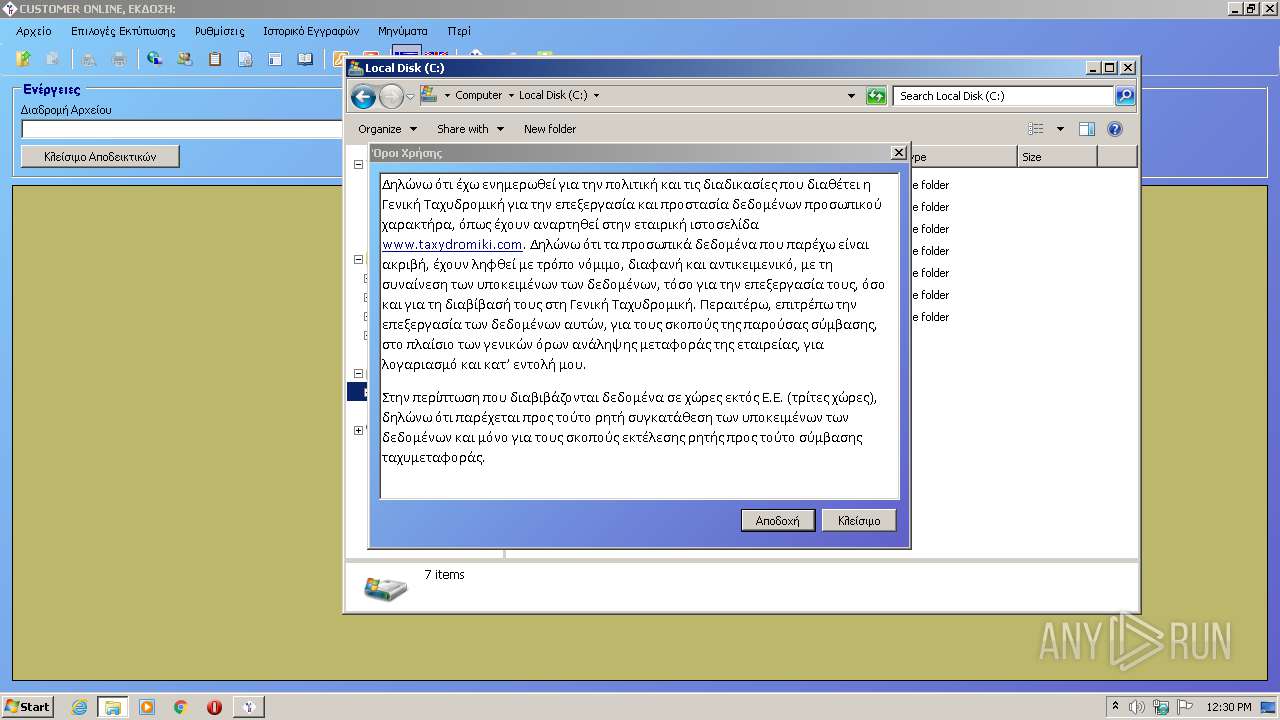Click the Διαδρομή Αρχείου input field
Screen dimensions: 1280x720
(x=182, y=129)
